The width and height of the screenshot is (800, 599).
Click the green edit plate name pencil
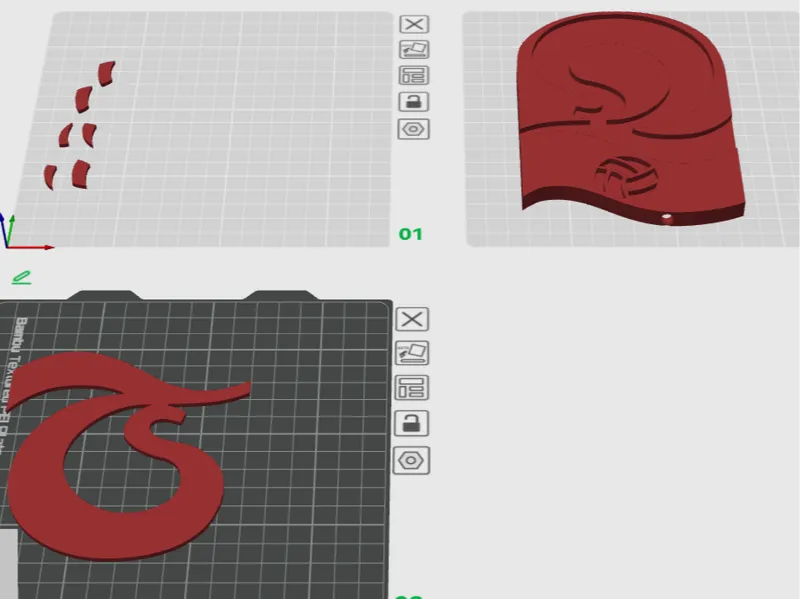pyautogui.click(x=21, y=278)
